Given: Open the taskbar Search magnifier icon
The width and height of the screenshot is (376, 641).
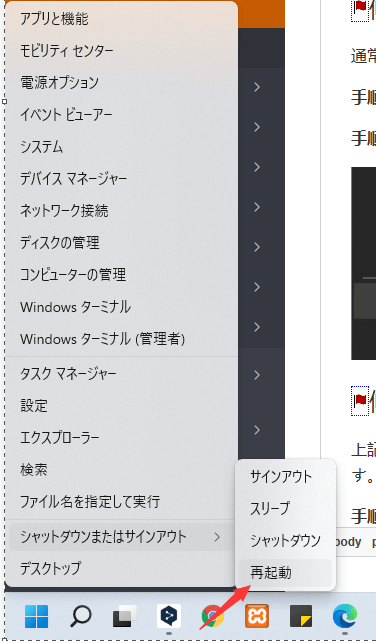Looking at the screenshot, I should (81, 616).
